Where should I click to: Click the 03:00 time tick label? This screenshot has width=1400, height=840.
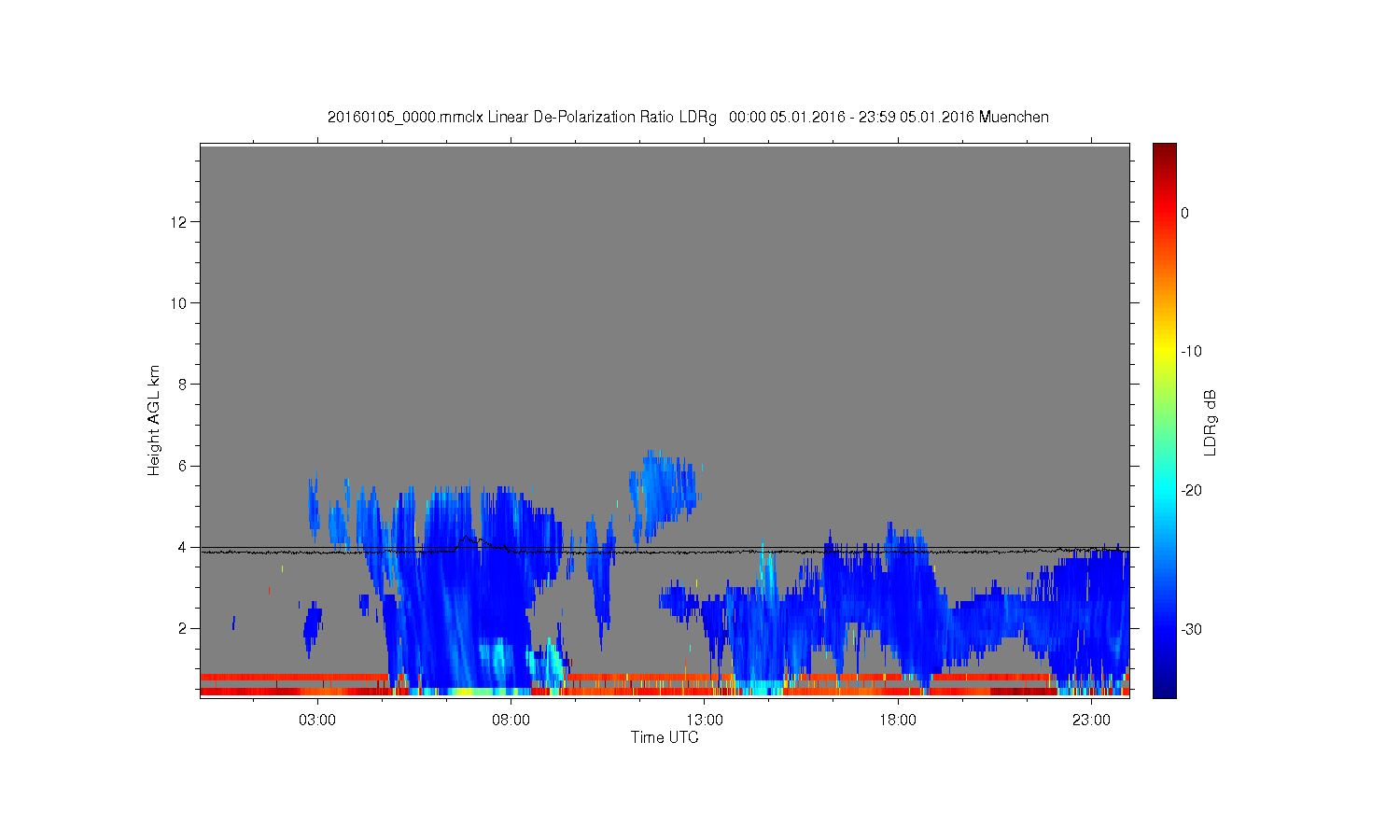click(x=317, y=721)
